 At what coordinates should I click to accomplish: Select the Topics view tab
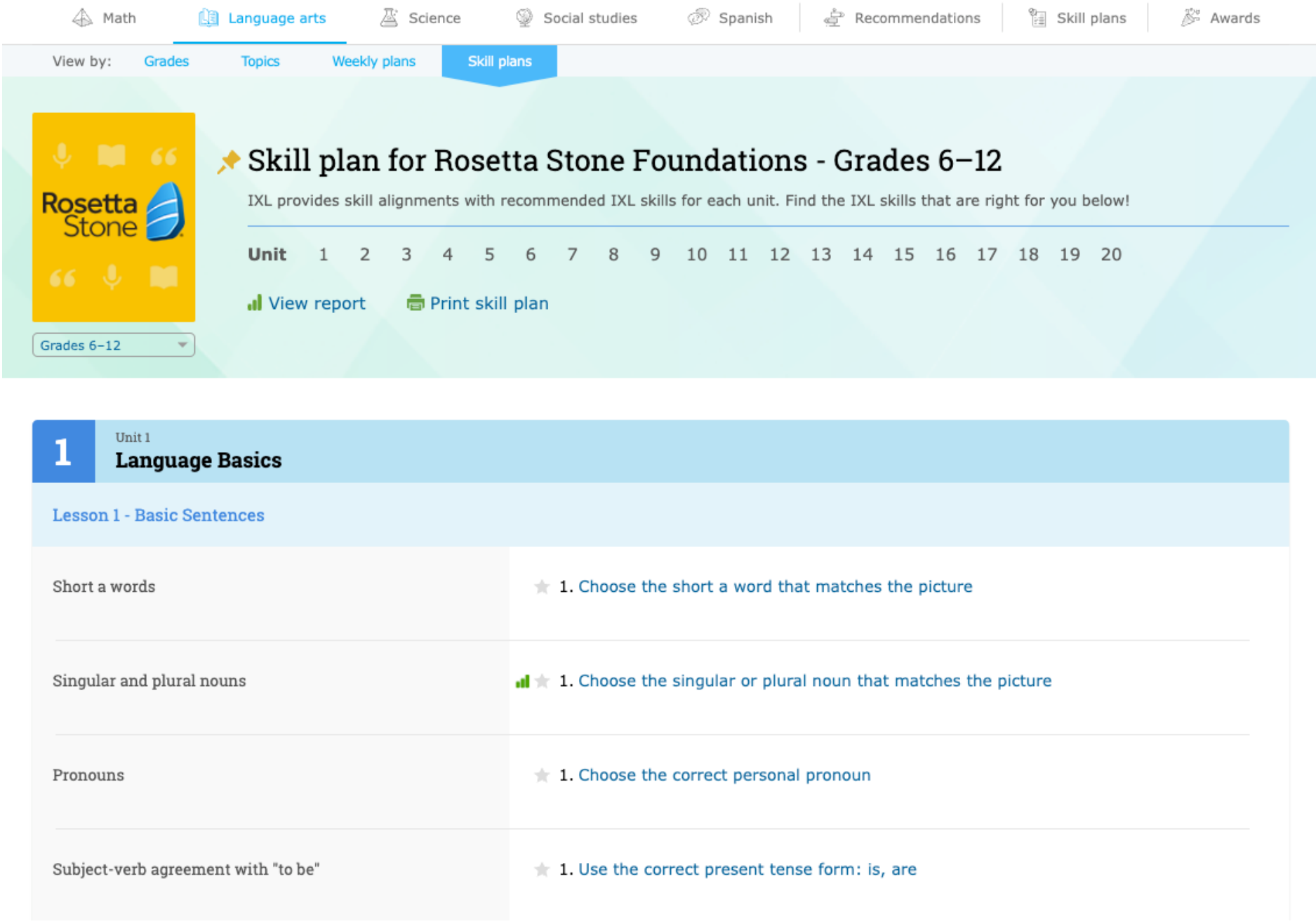(x=260, y=61)
